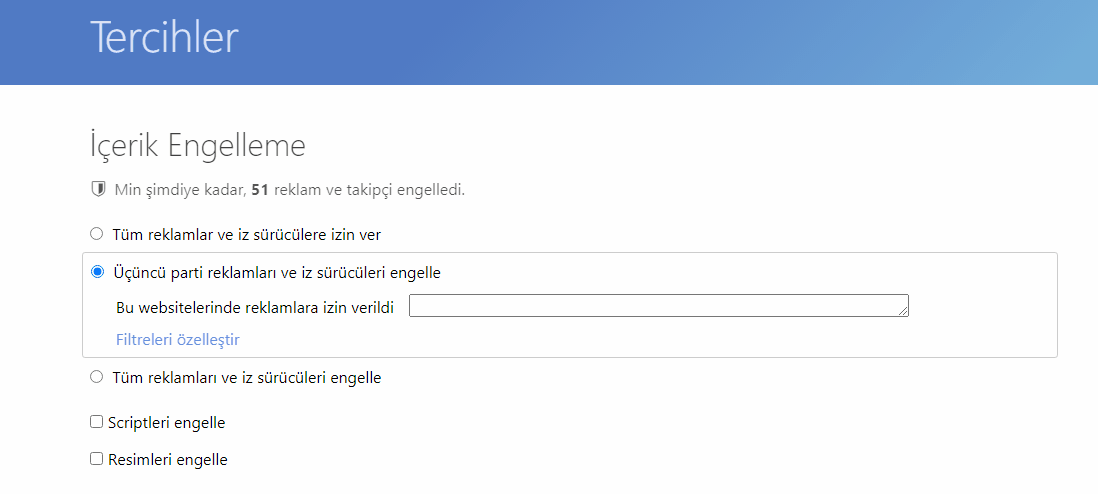Click 'Üçüncü parti reklamları ve iz sürücüleri engelle' text

[x=274, y=272]
